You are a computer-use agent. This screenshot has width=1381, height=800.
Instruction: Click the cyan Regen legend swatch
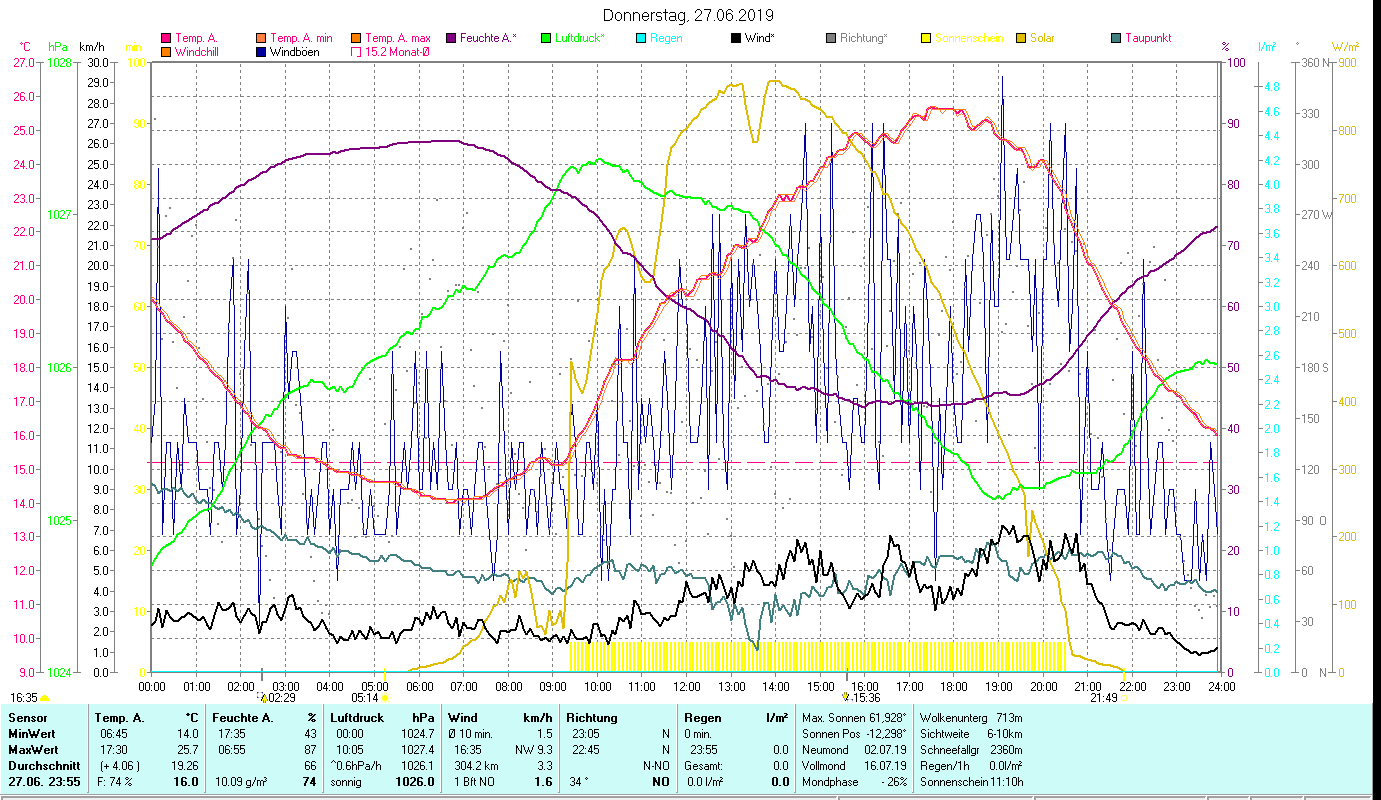pyautogui.click(x=641, y=38)
